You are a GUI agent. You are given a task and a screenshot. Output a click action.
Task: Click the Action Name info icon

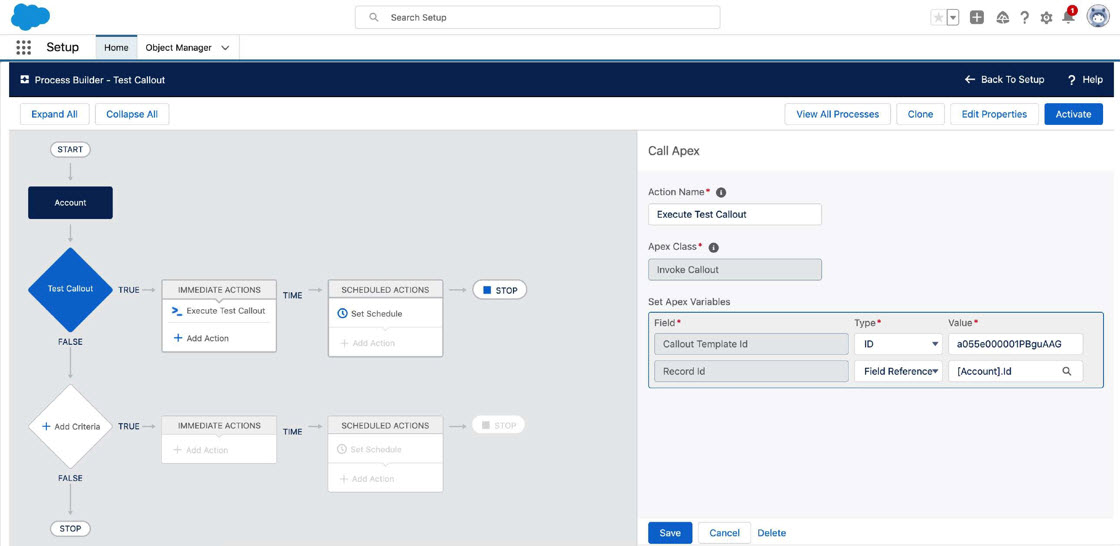coord(721,192)
